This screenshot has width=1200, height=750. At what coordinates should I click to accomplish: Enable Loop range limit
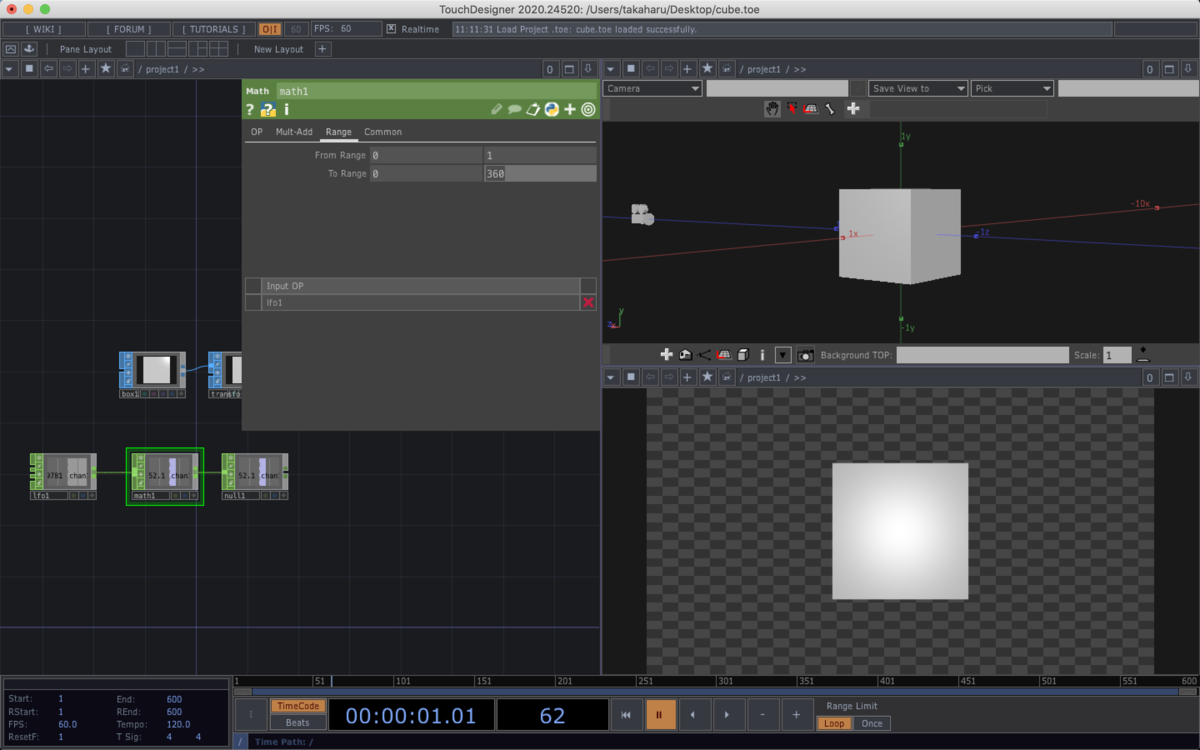[834, 723]
